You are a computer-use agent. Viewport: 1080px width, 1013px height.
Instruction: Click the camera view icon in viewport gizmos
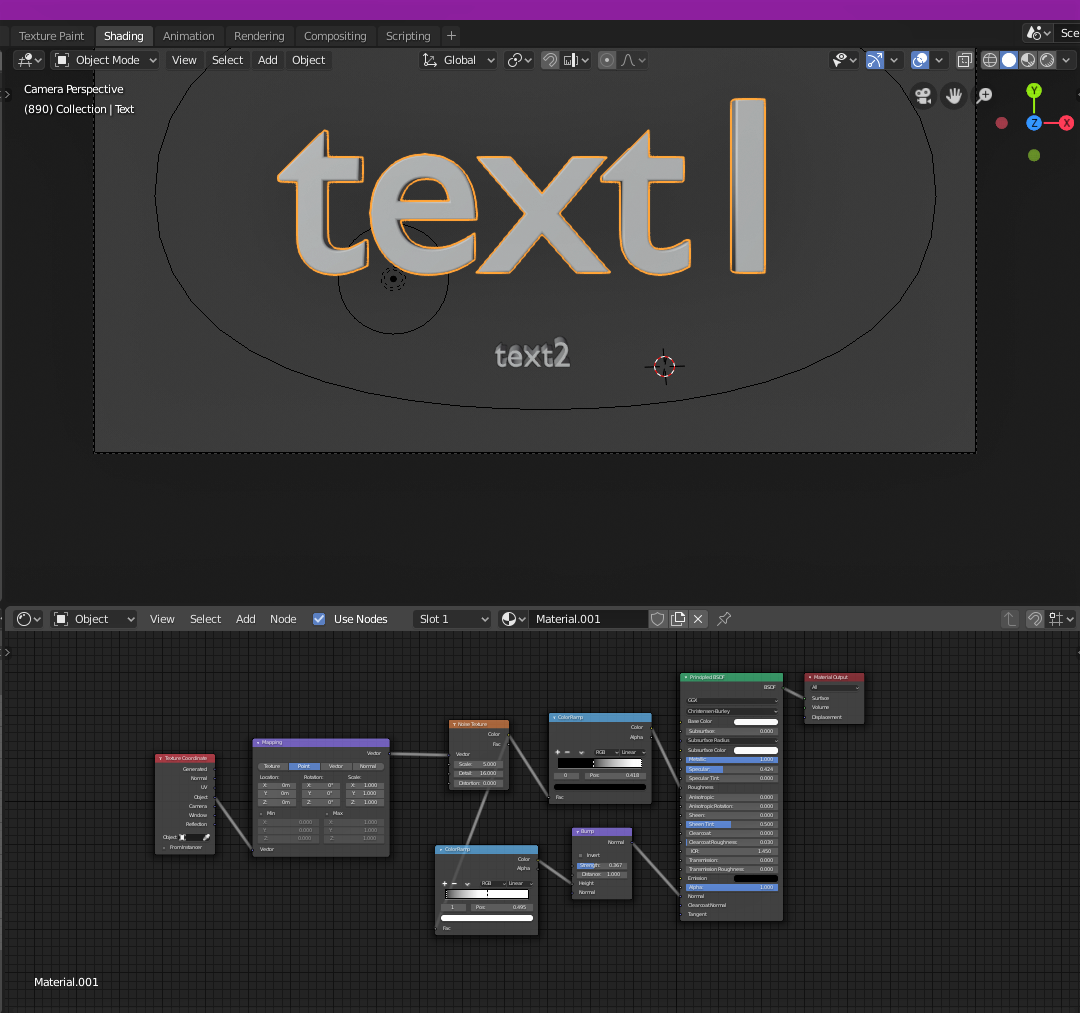(x=922, y=95)
